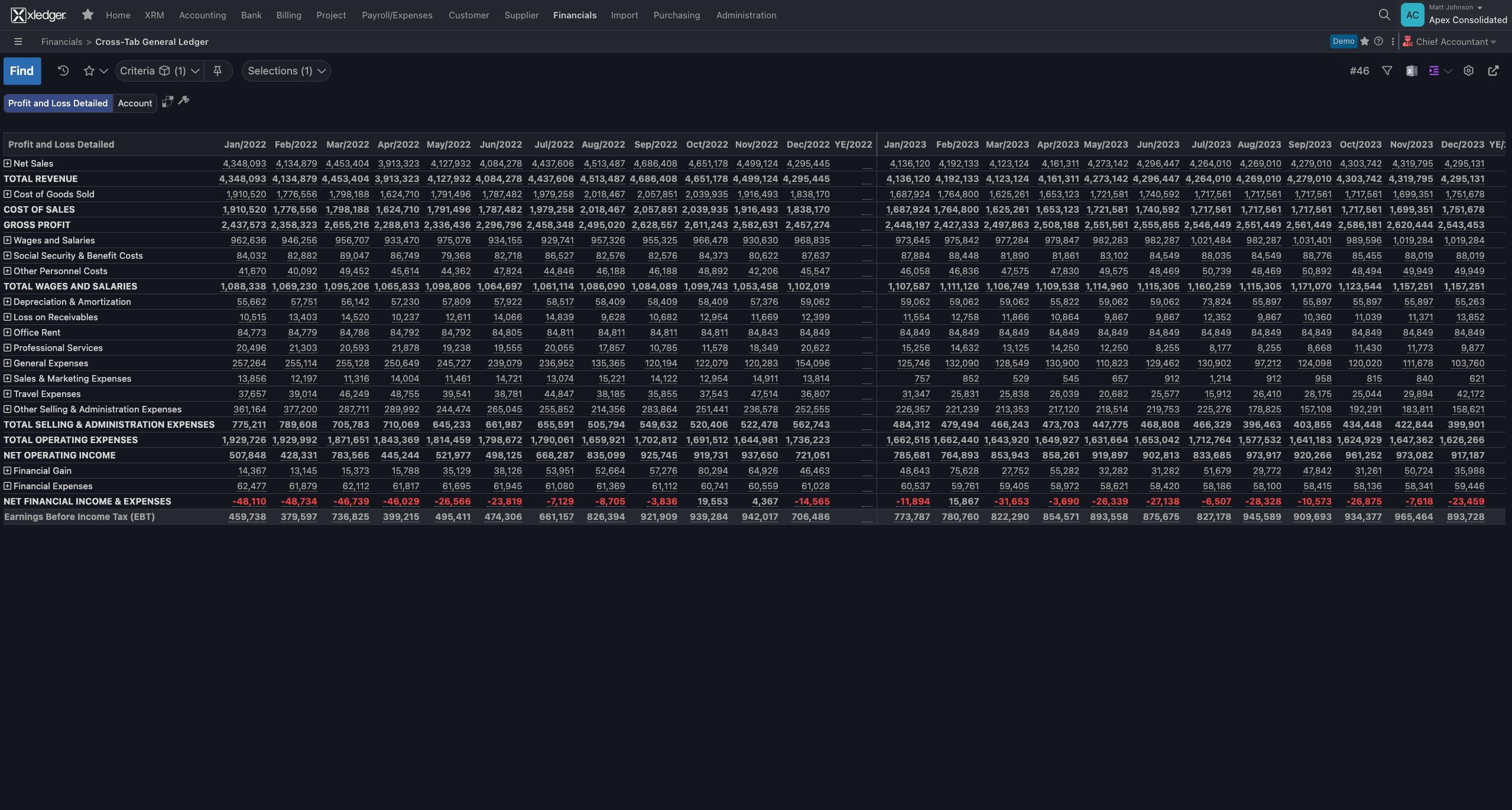1512x810 pixels.
Task: Click the purple report layout icon
Action: (x=1433, y=70)
